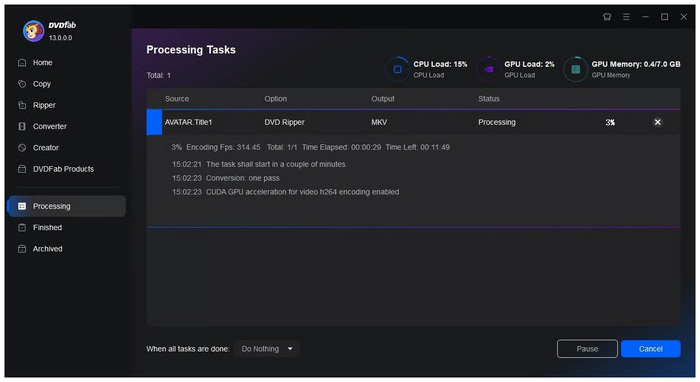Open the Copy module
The width and height of the screenshot is (700, 382).
pyautogui.click(x=42, y=84)
